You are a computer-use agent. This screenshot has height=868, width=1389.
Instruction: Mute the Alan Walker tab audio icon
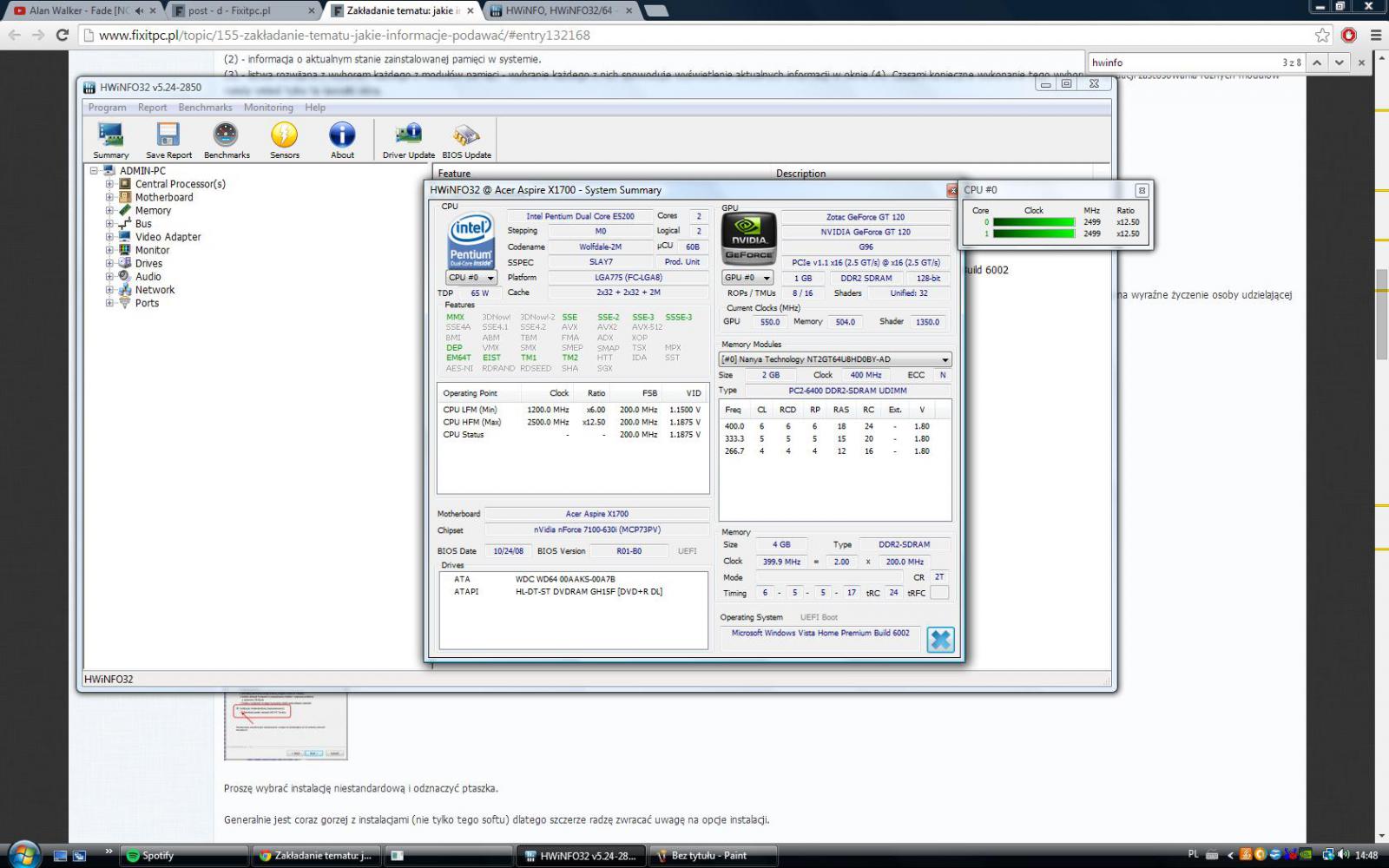click(139, 10)
